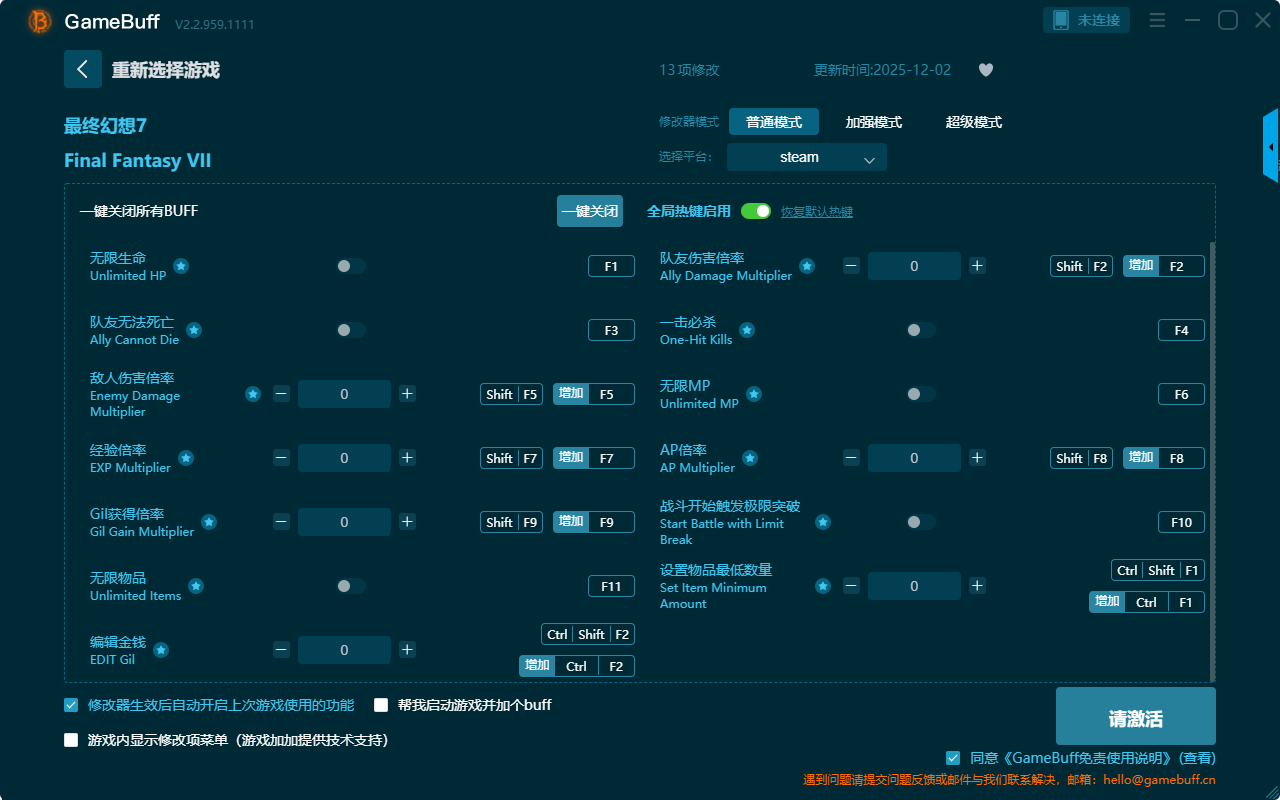1280x800 pixels.
Task: Open the steam platform dropdown
Action: click(806, 158)
